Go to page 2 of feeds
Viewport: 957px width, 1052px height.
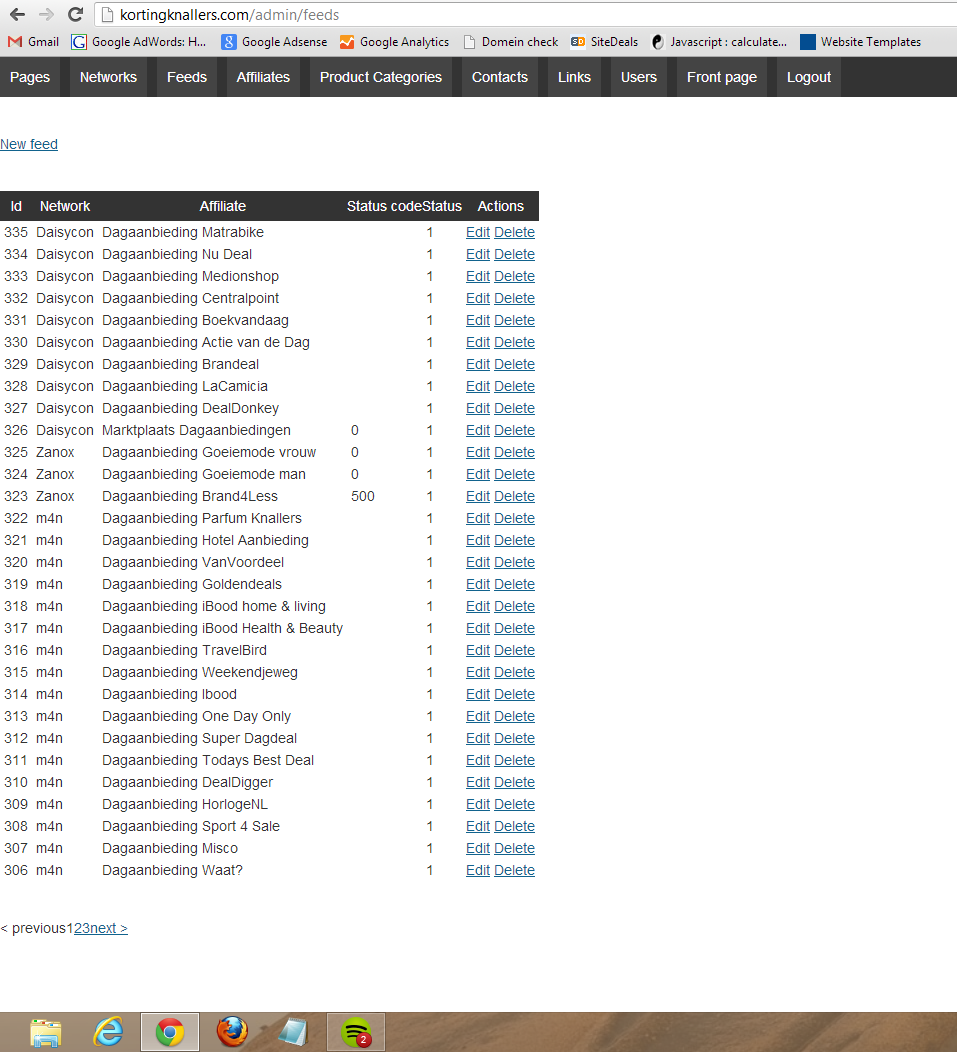pos(77,929)
